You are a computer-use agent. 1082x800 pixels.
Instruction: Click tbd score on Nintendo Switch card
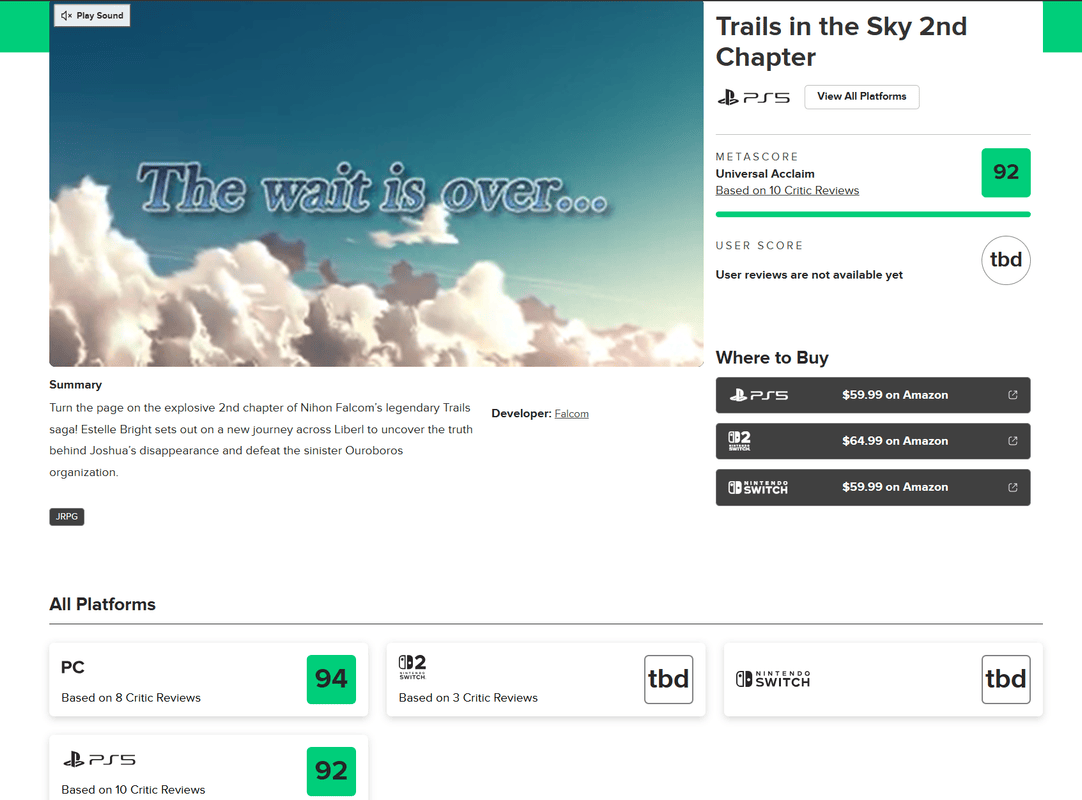pos(1005,679)
